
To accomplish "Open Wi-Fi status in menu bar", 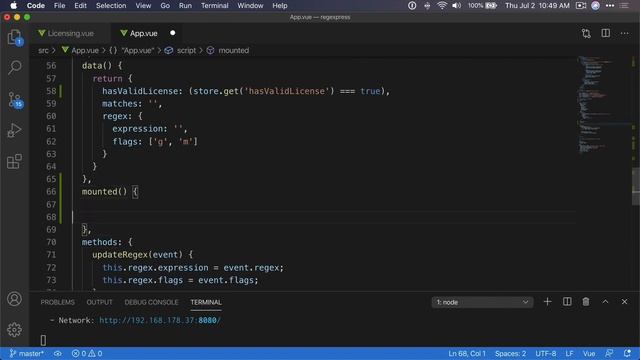I will click(x=442, y=6).
